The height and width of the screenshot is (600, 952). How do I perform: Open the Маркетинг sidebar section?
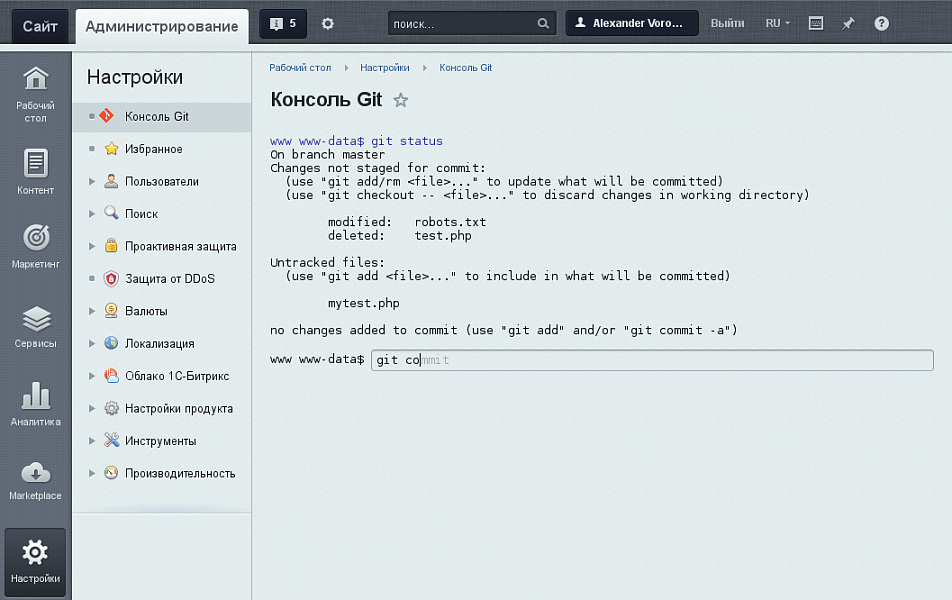[x=35, y=247]
